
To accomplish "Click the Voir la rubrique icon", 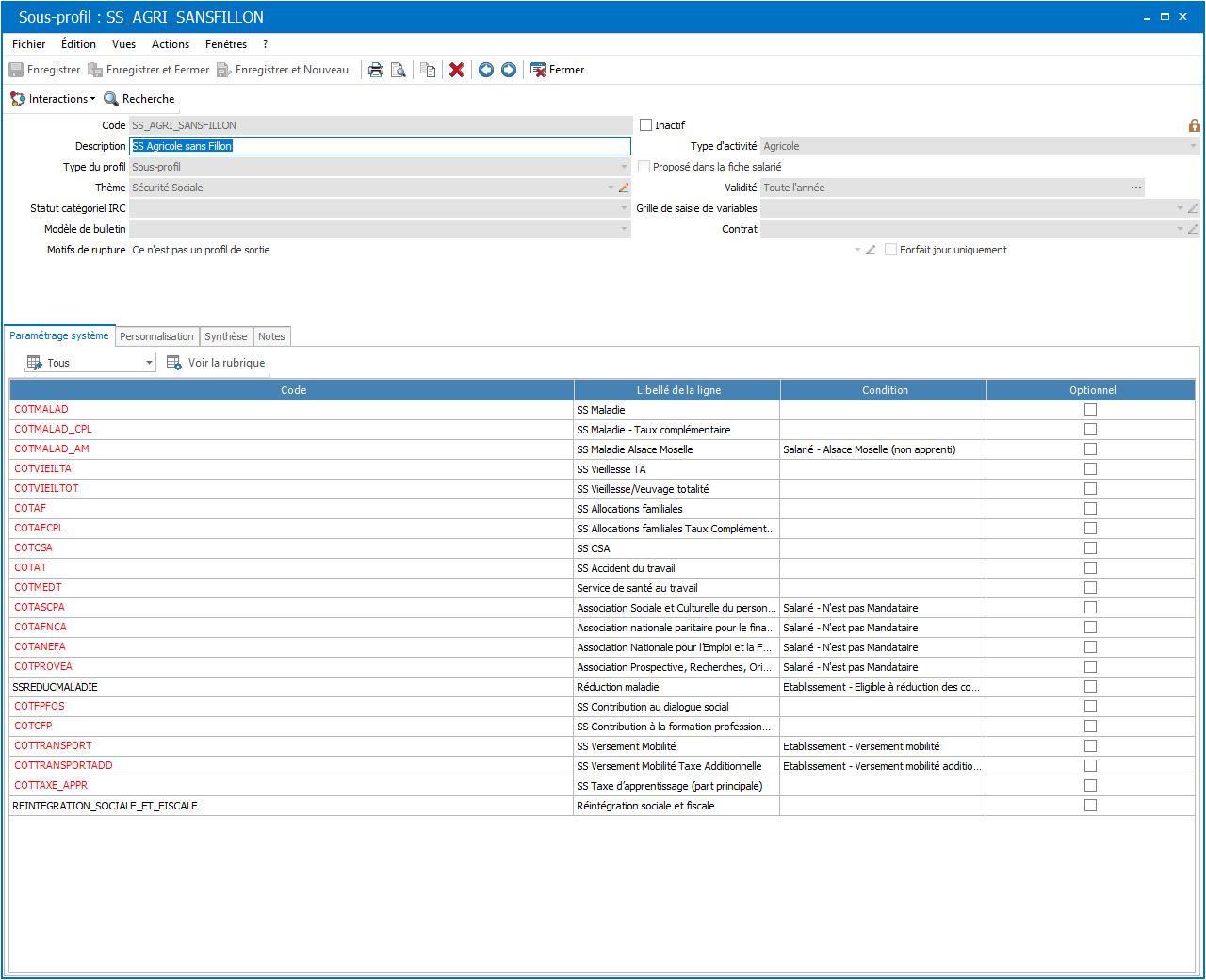I will click(x=174, y=362).
